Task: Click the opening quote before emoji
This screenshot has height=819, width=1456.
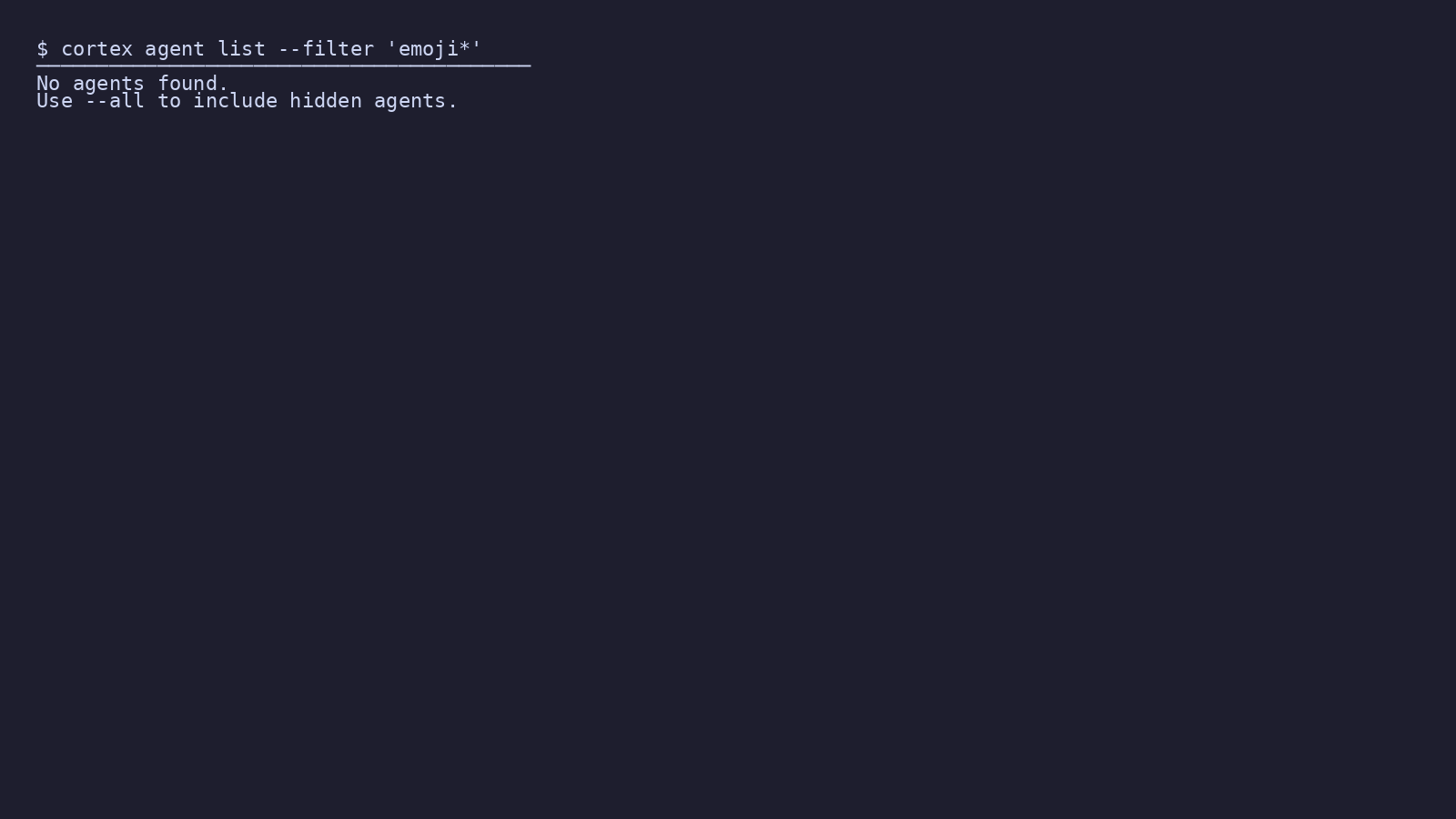Action: click(x=392, y=44)
